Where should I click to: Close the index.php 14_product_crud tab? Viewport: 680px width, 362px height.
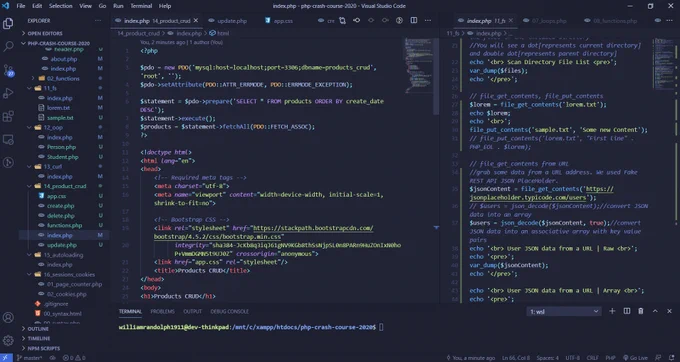coord(196,20)
